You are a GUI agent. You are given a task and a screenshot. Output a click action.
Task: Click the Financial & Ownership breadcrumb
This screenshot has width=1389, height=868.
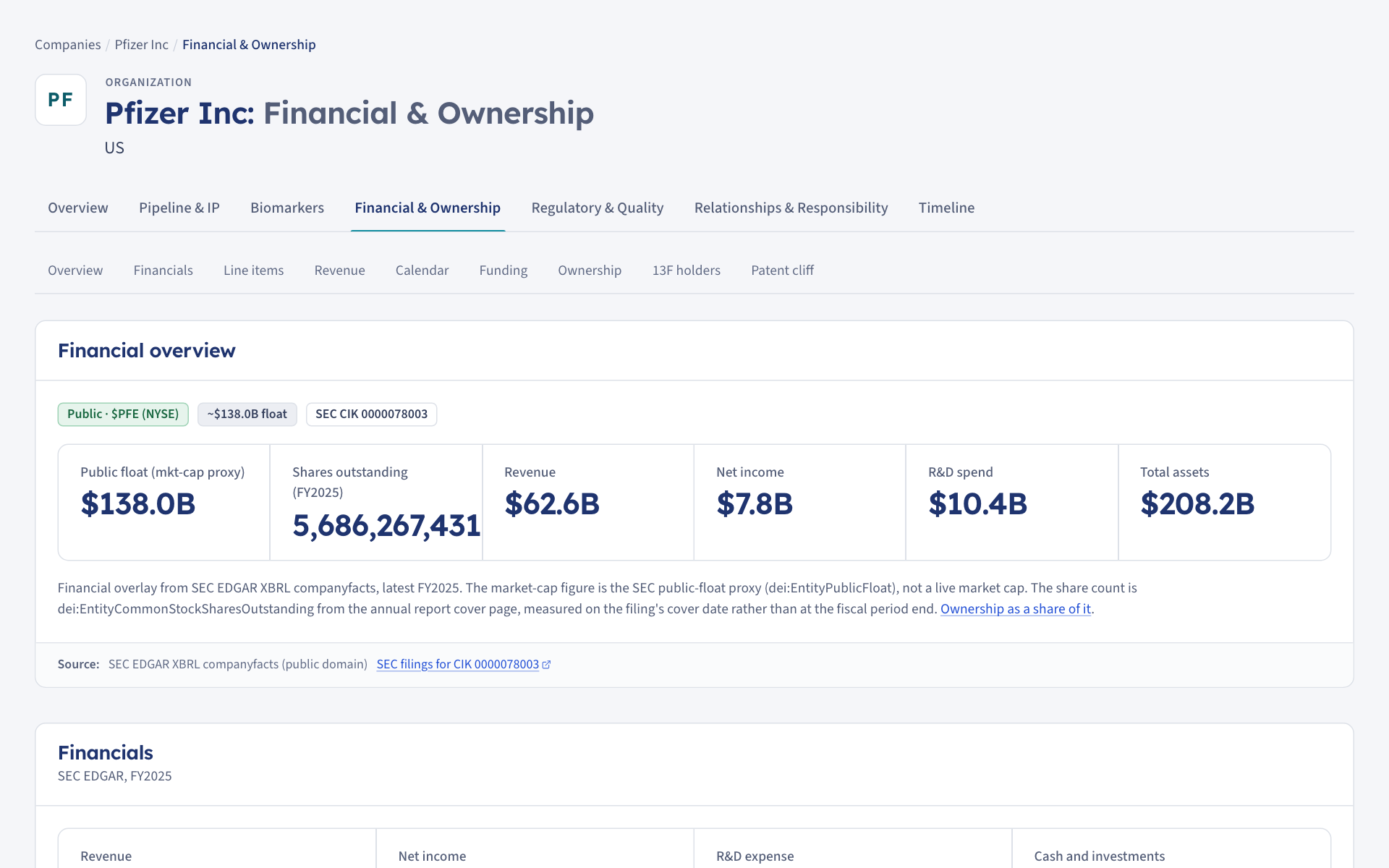pyautogui.click(x=249, y=45)
